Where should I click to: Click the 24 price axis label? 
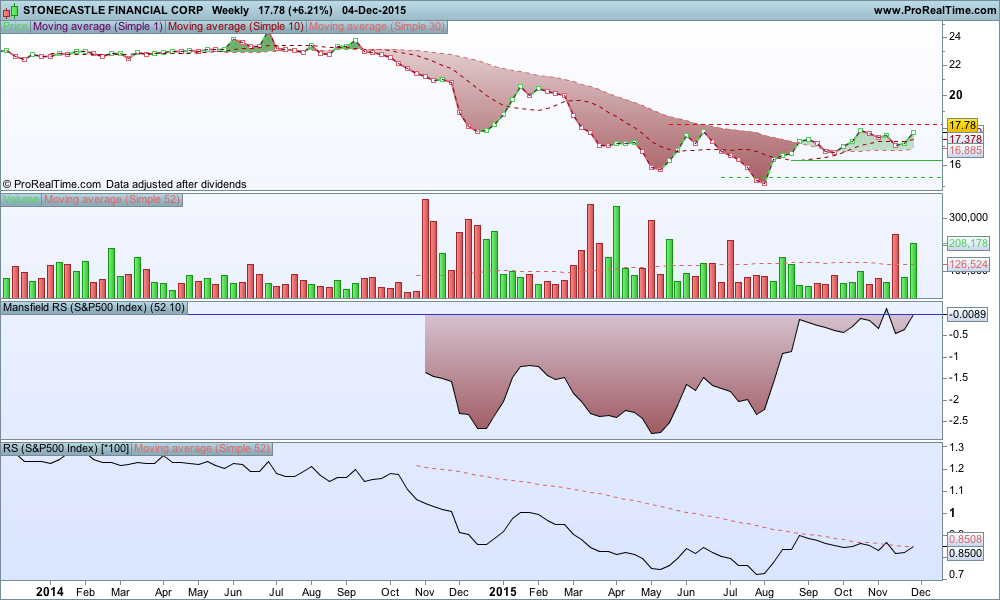955,36
